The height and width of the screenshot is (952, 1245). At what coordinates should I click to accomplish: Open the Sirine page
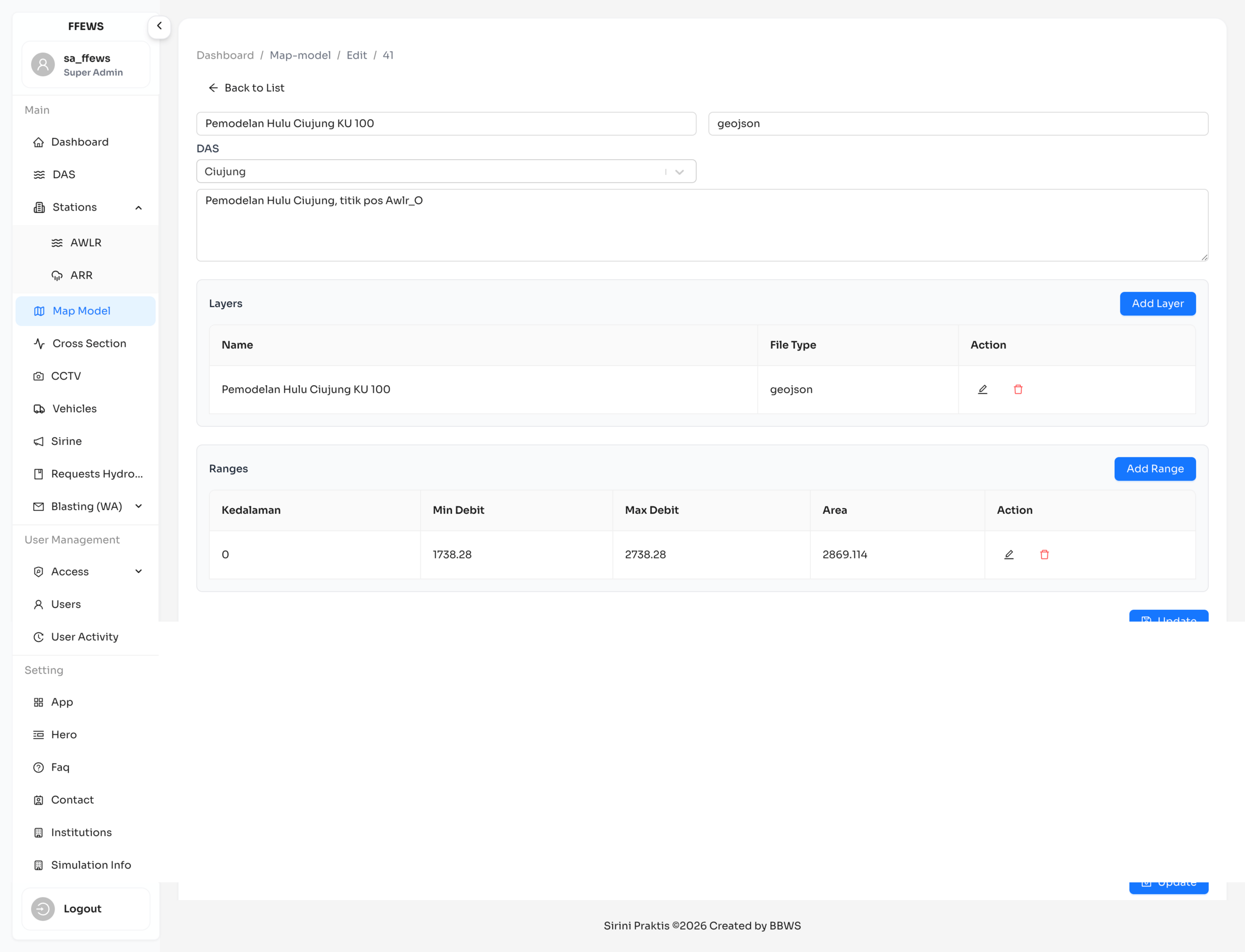click(x=86, y=441)
